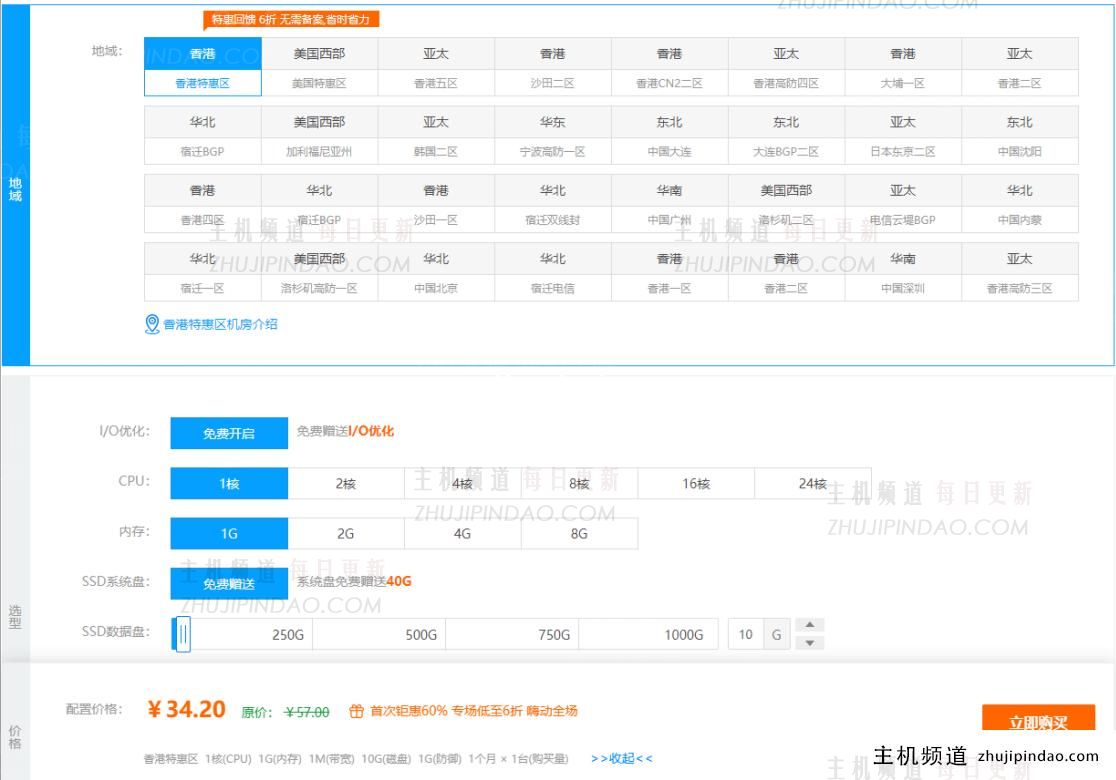Choose the 电信云堤BGP region tile
Viewport: 1116px width, 780px height.
click(903, 204)
